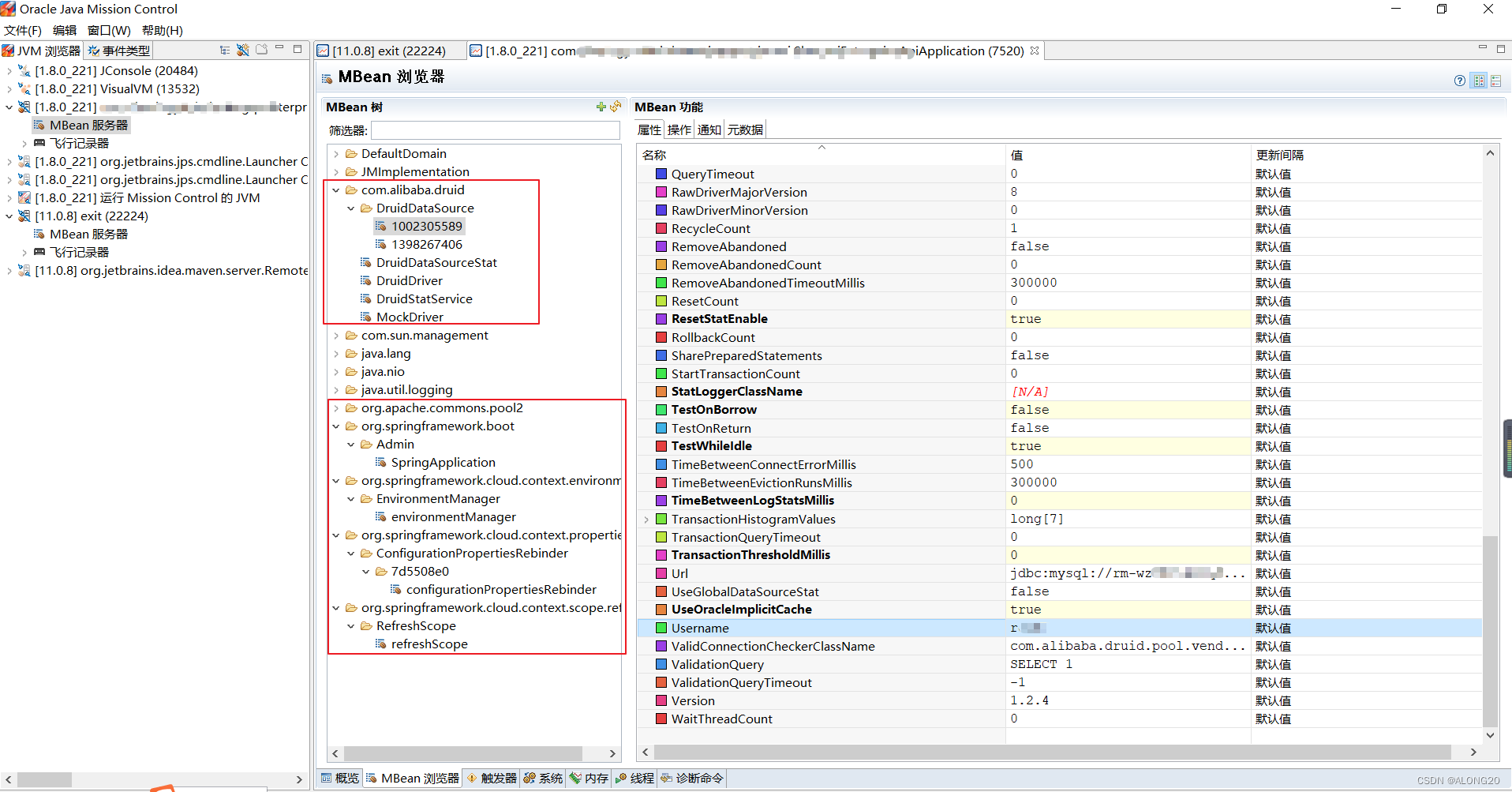Viewport: 1512px width, 792px height.
Task: Maximize the editor area panel
Action: coord(1501,49)
